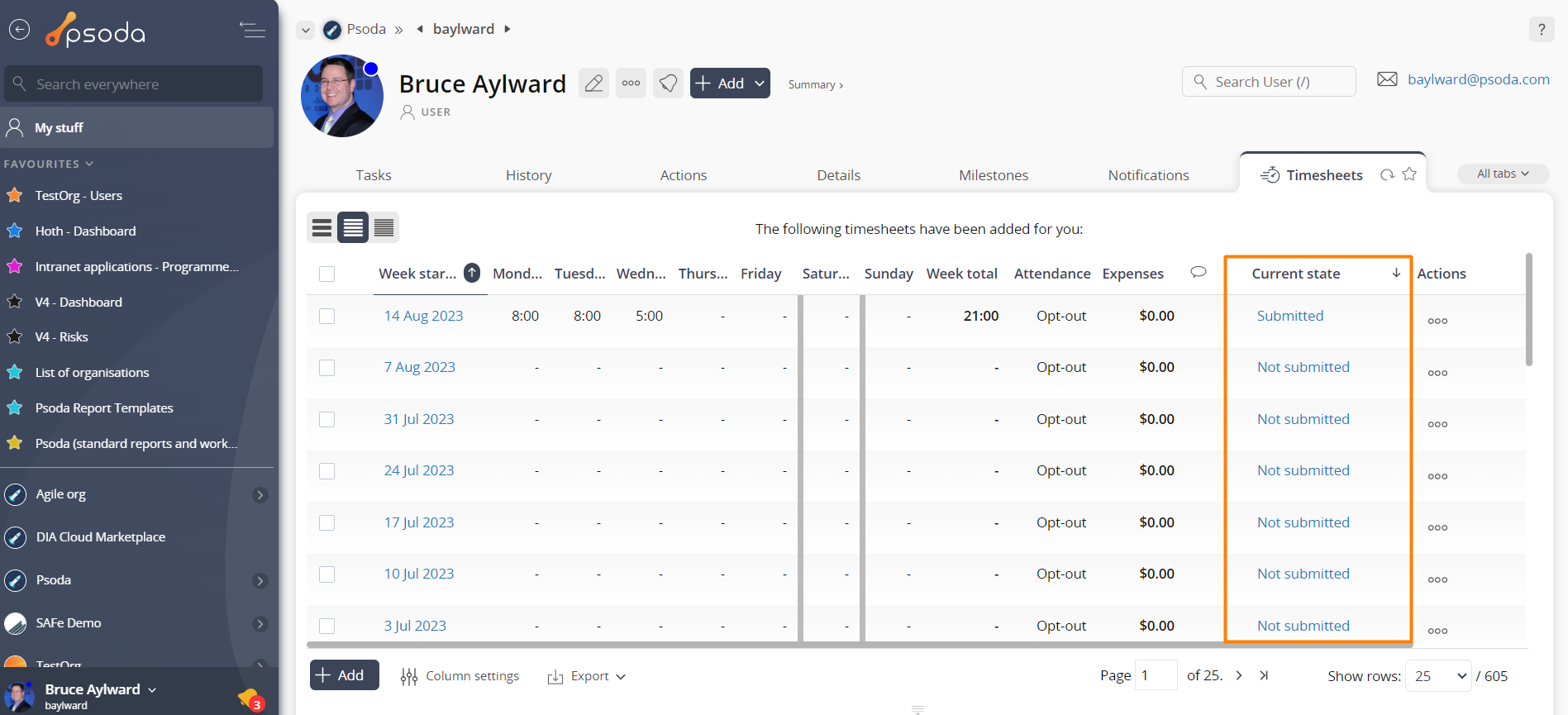Sort Current state descending arrow
This screenshot has height=715, width=1568.
(1396, 273)
